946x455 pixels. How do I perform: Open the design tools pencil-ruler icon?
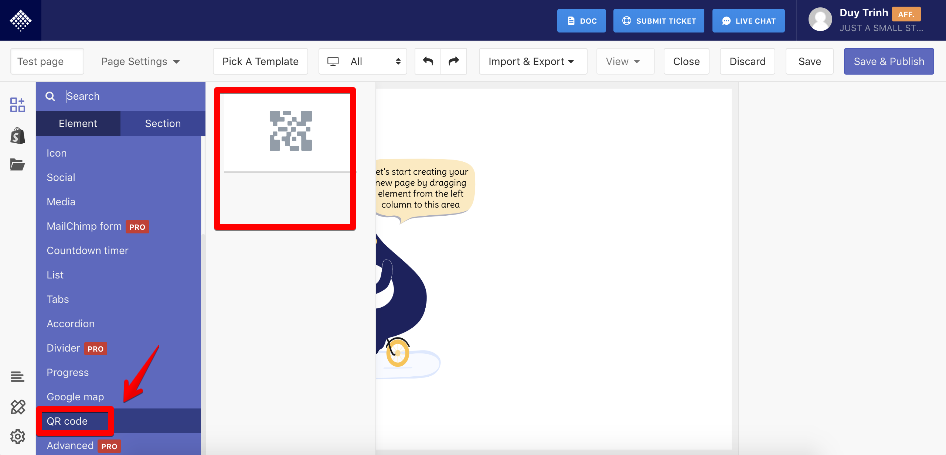click(17, 407)
